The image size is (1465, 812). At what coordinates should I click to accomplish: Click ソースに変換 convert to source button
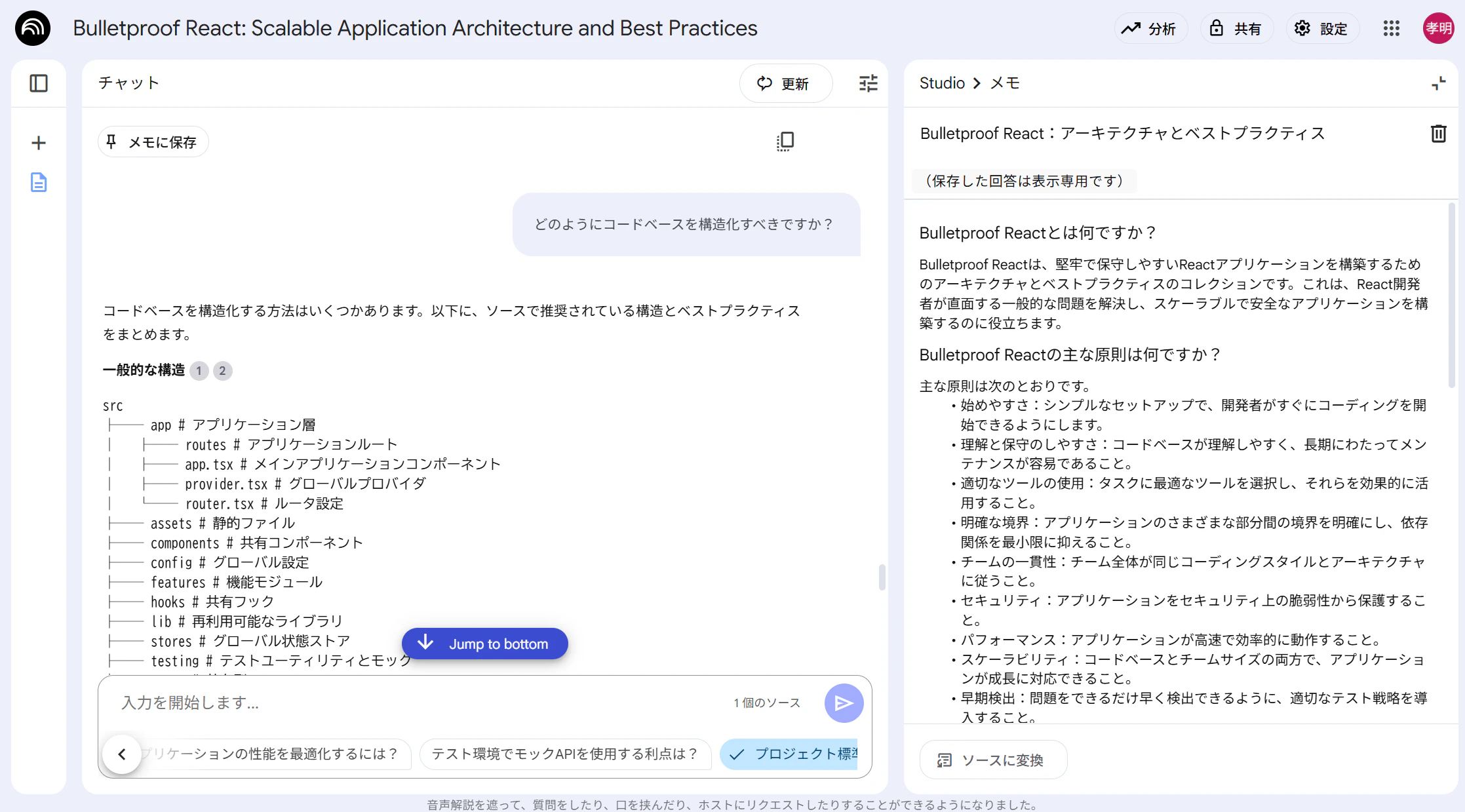tap(993, 760)
